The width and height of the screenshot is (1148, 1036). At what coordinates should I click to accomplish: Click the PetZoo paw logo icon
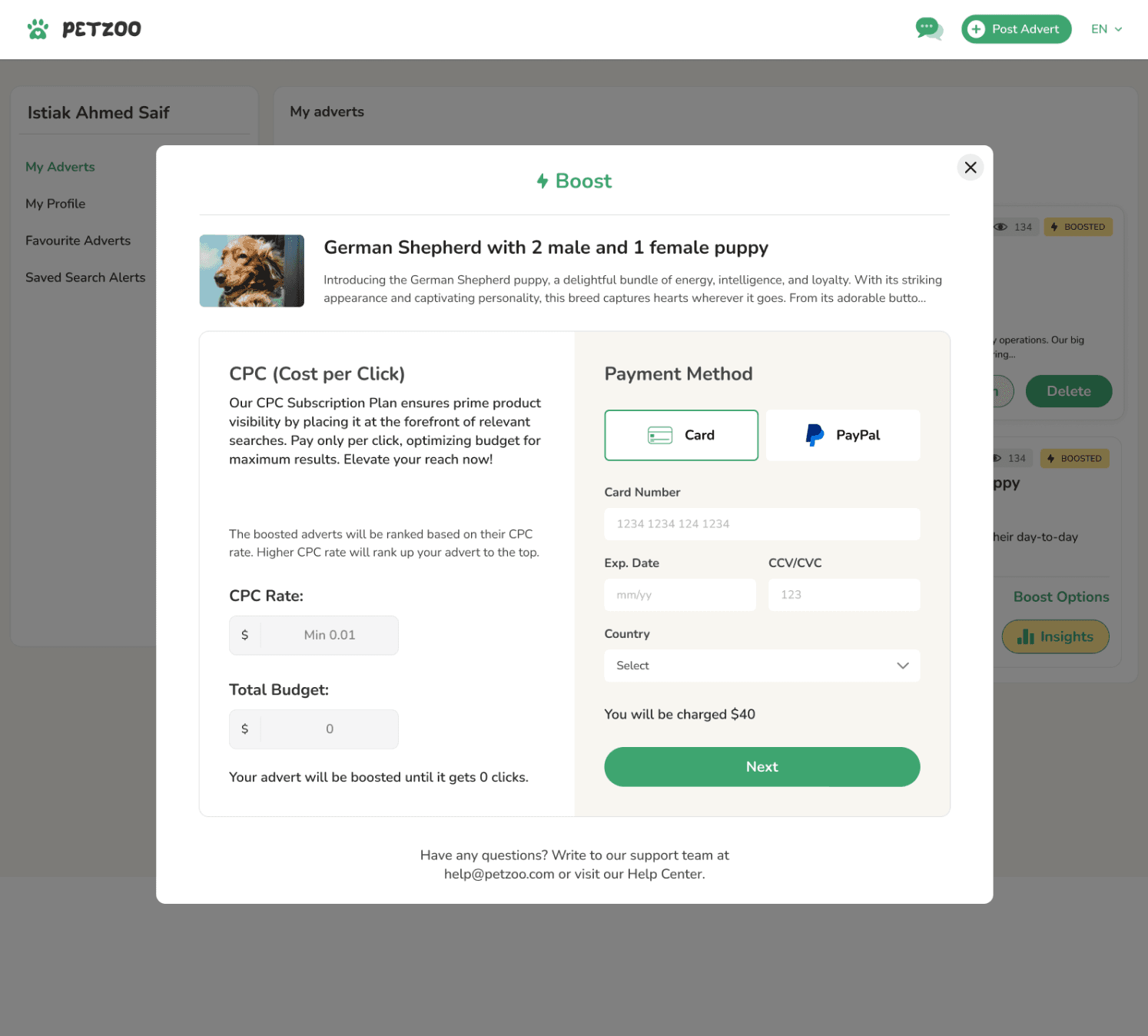tap(38, 29)
